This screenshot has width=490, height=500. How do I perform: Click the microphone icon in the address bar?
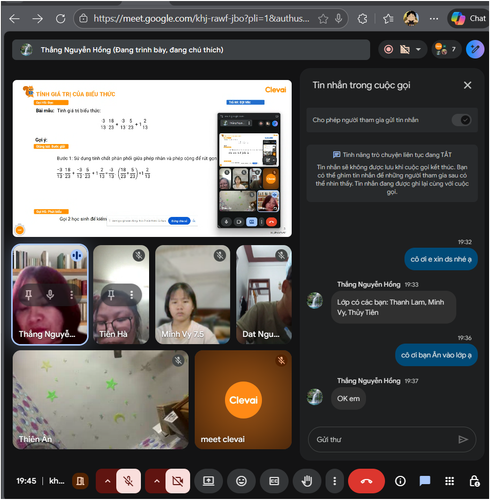click(338, 19)
